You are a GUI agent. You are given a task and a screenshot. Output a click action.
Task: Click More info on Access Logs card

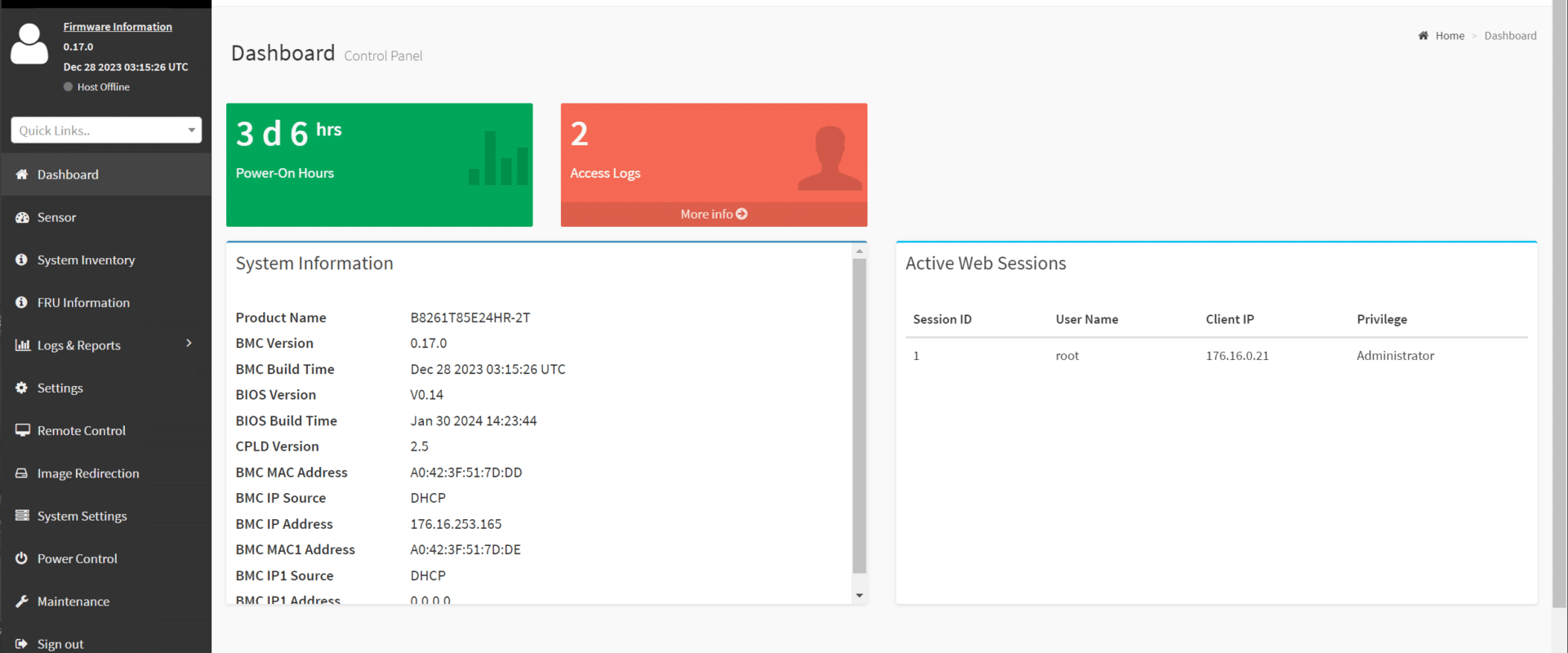[x=714, y=214]
